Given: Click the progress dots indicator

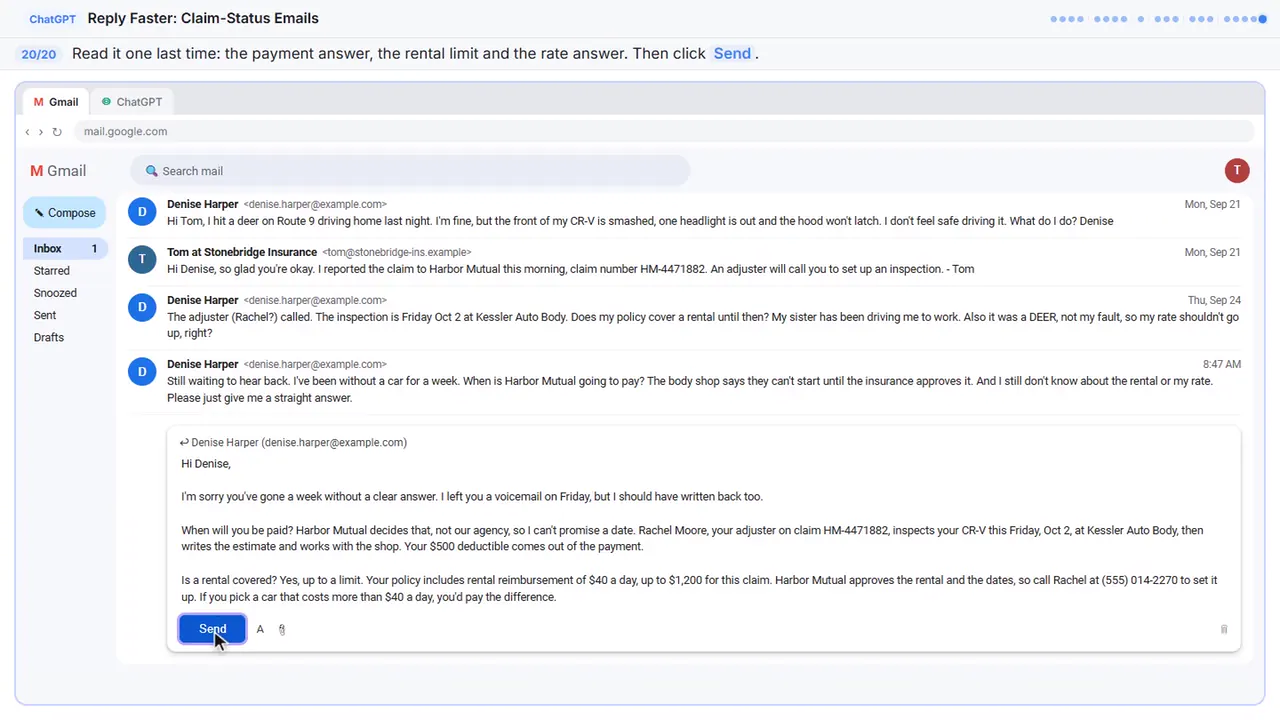Looking at the screenshot, I should click(x=1159, y=19).
